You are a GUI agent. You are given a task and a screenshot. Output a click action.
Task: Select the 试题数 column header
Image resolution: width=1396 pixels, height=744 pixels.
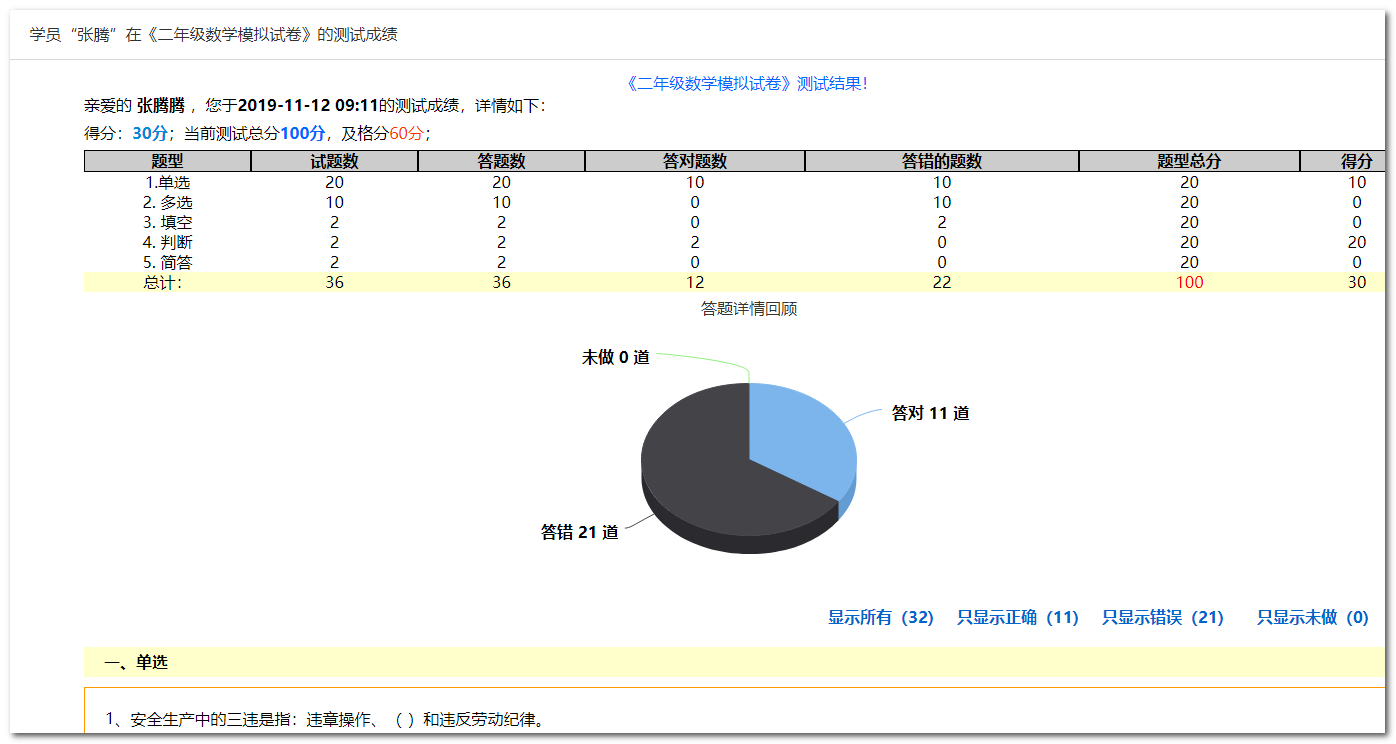point(334,161)
